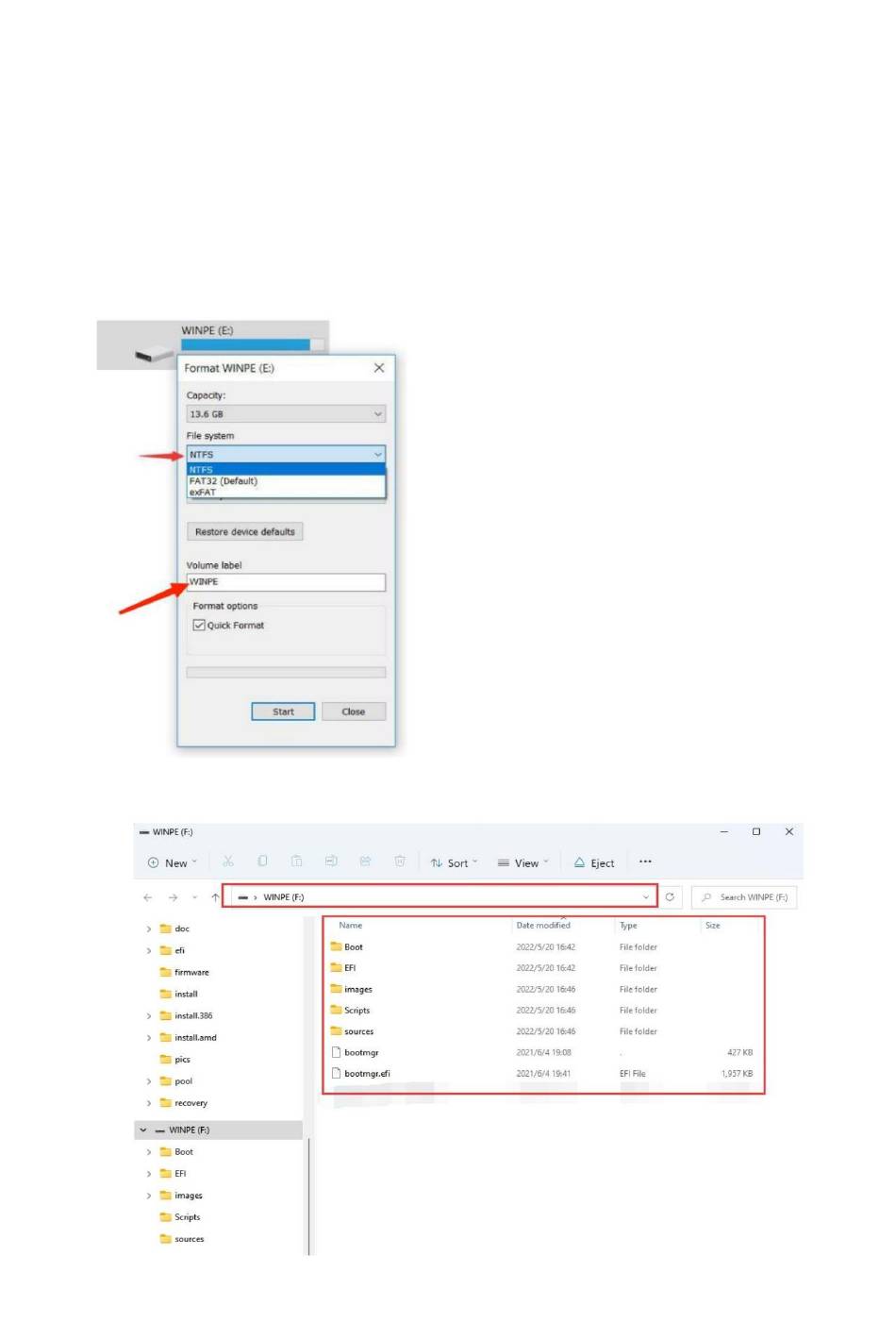Click the navigation pane vertical scrollbar
The image size is (896, 1339).
(x=308, y=1196)
